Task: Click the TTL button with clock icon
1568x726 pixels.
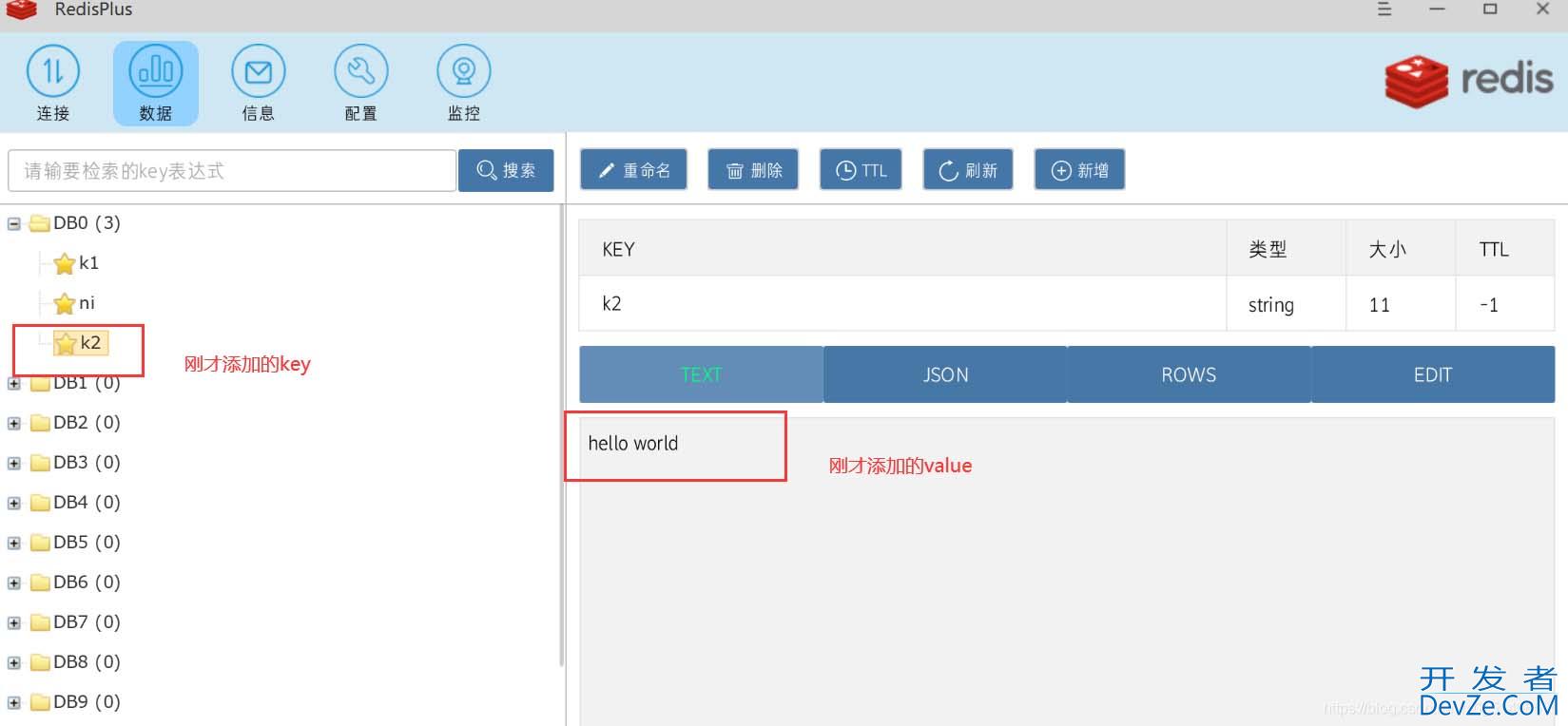Action: coord(861,170)
